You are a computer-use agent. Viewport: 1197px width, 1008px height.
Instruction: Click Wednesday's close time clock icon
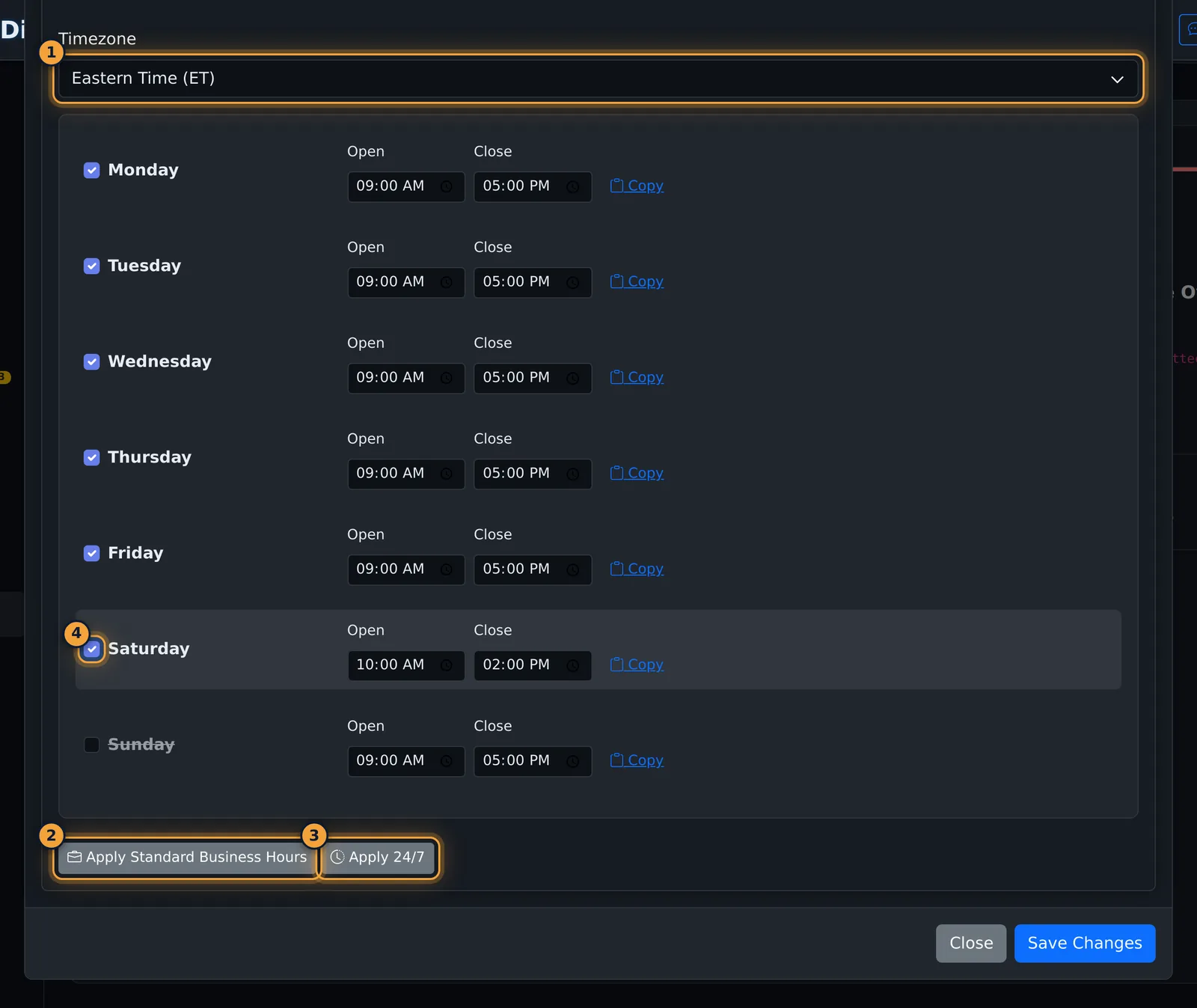(x=573, y=378)
